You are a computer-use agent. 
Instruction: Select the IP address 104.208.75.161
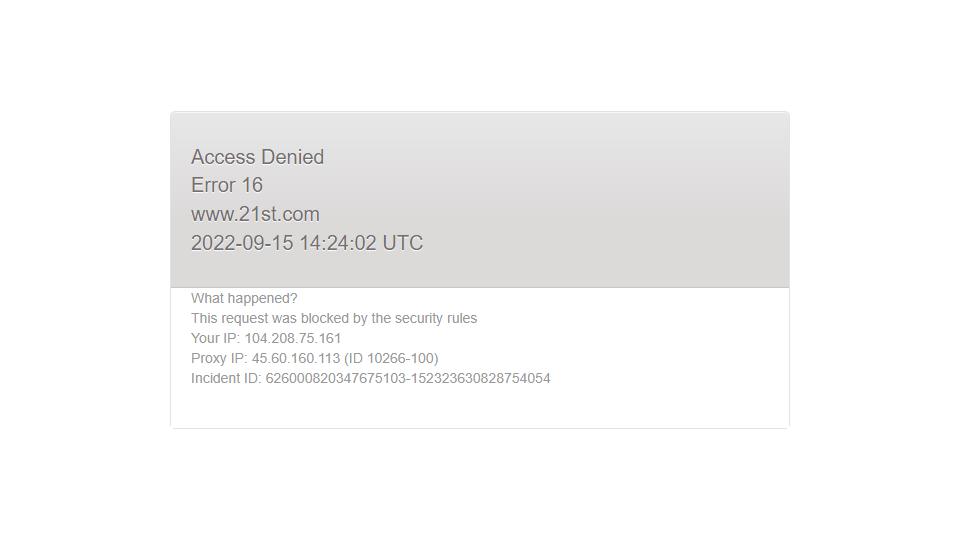pos(293,339)
